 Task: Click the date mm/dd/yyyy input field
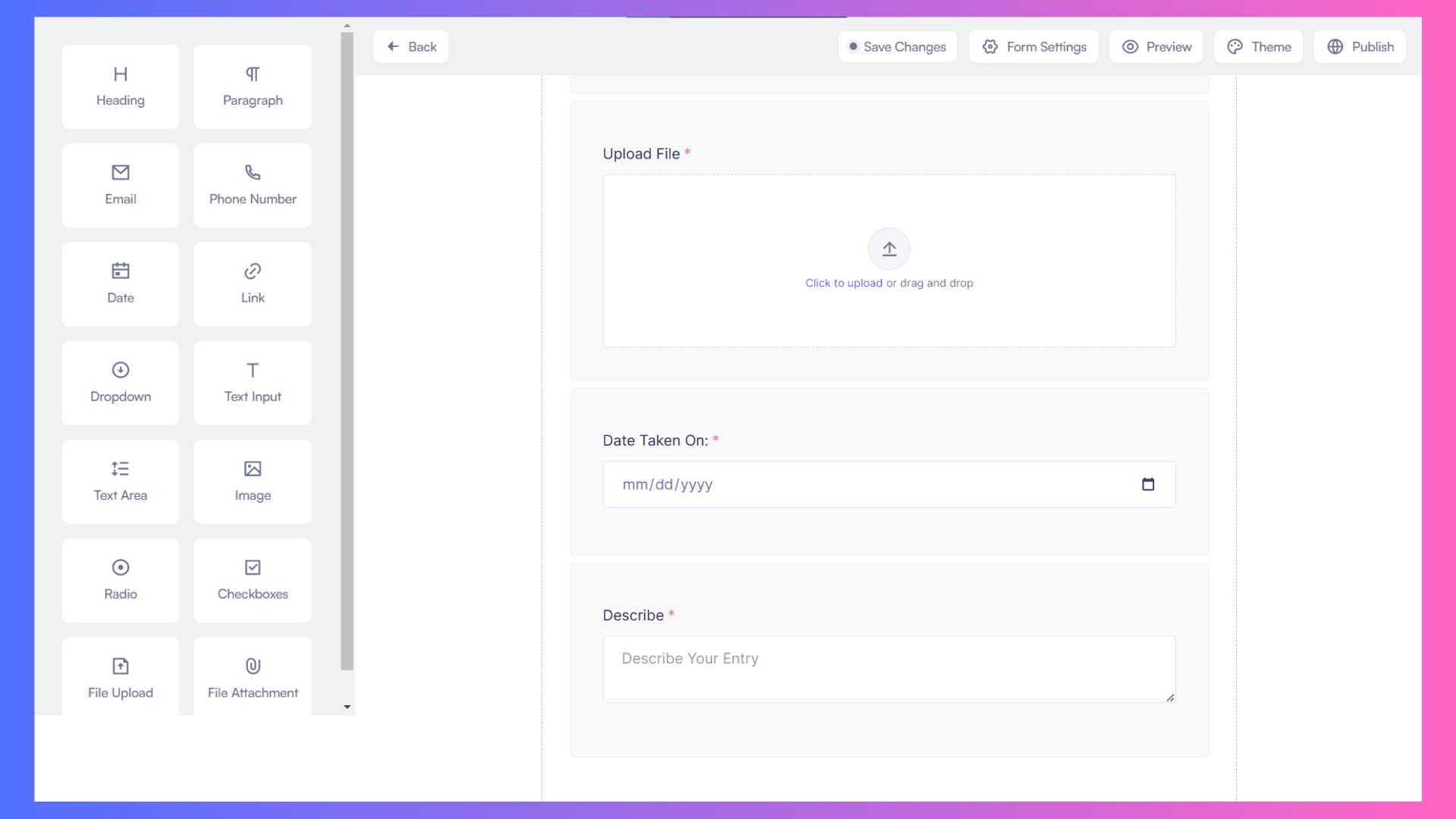pos(889,484)
